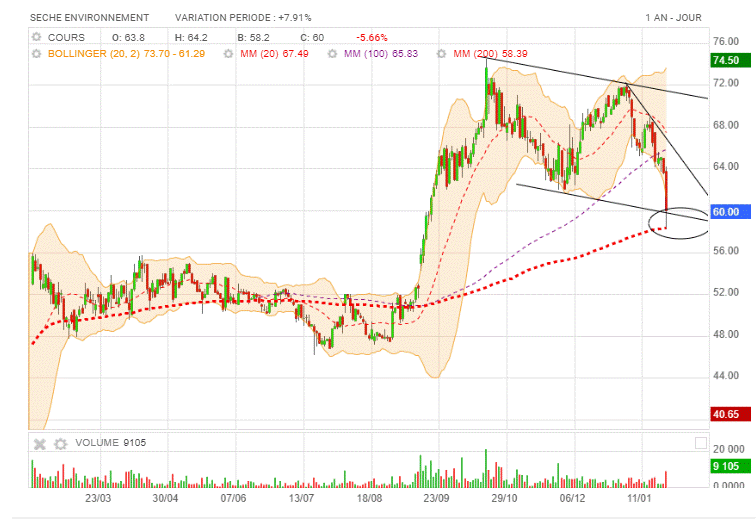Tick the checkbox in the volume panel
This screenshot has width=756, height=519.
tap(701, 443)
